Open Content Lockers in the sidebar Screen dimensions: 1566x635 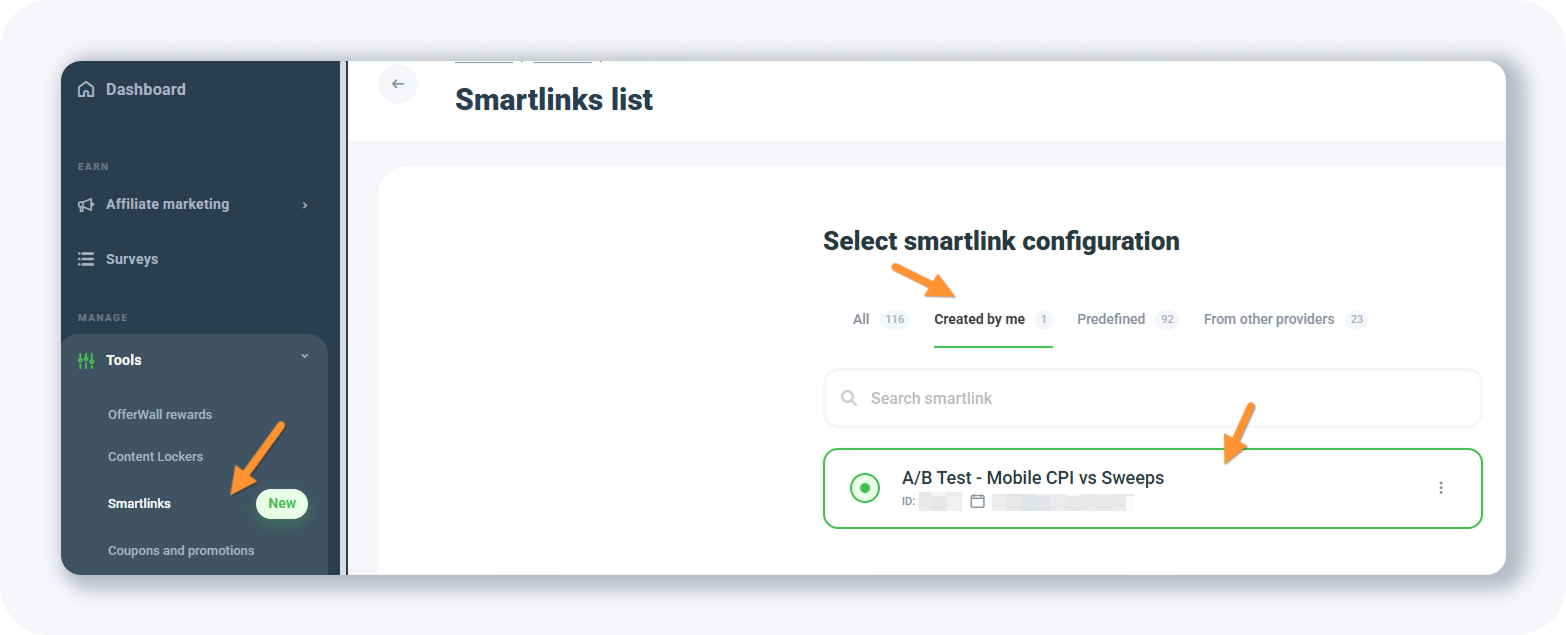pyautogui.click(x=155, y=456)
